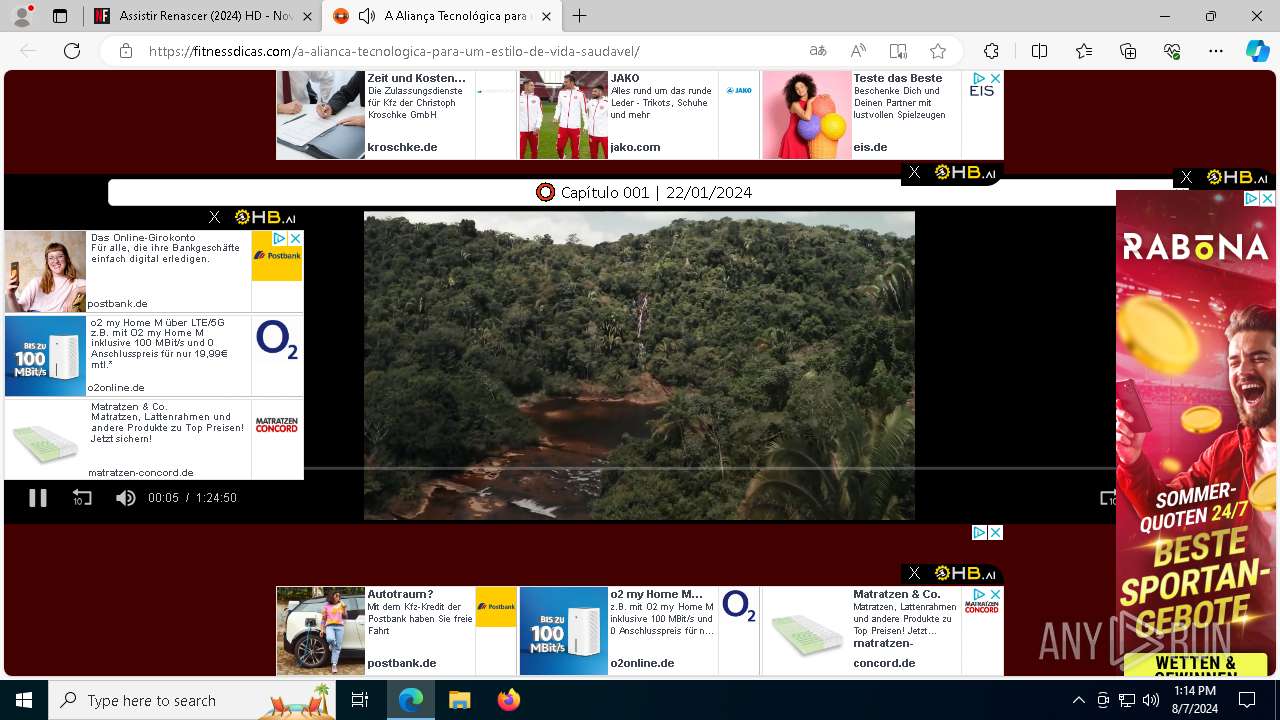This screenshot has height=720, width=1280.
Task: Enable read aloud feature
Action: pos(858,51)
